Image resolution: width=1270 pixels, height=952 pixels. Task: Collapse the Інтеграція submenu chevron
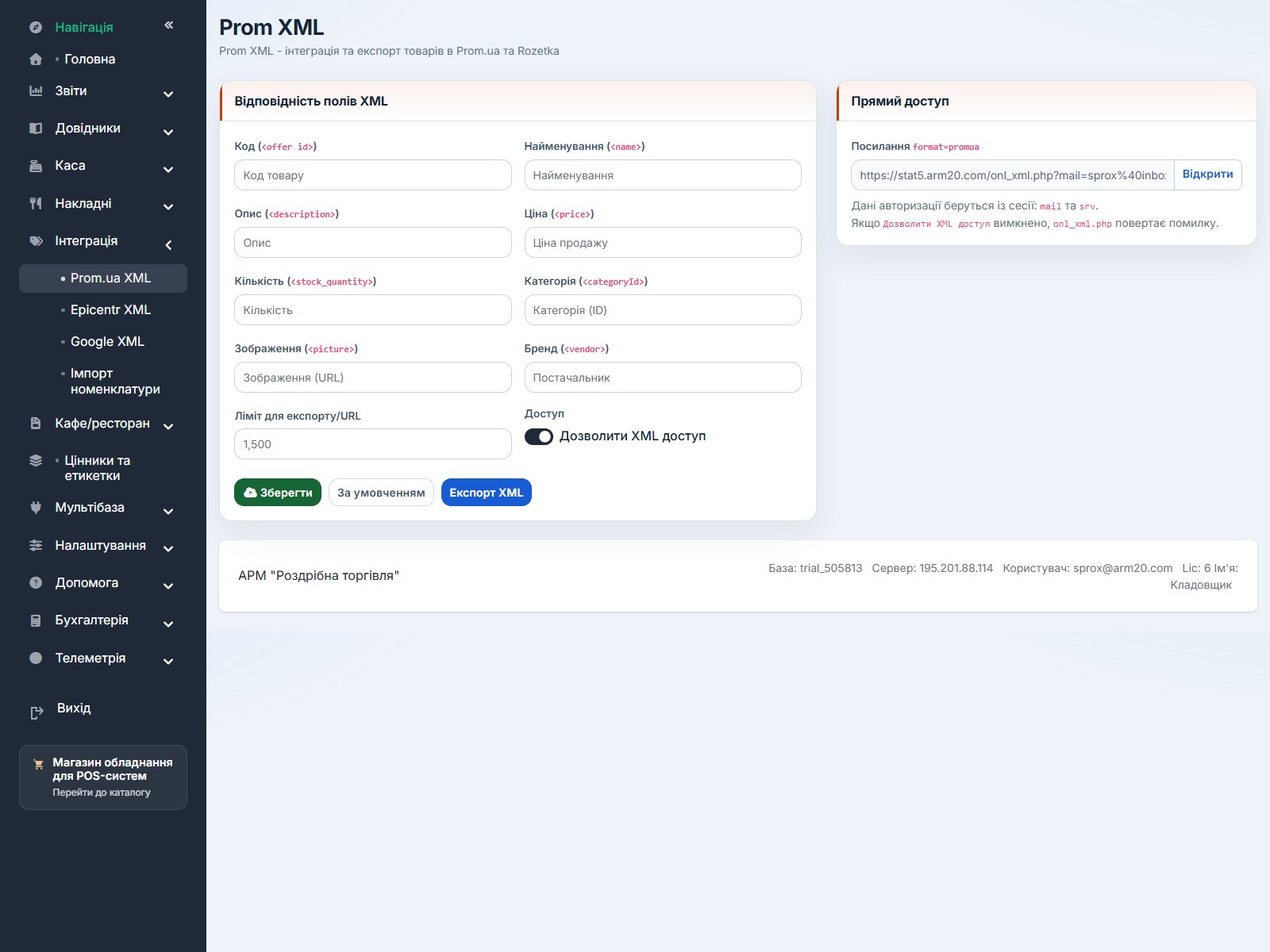pos(168,245)
